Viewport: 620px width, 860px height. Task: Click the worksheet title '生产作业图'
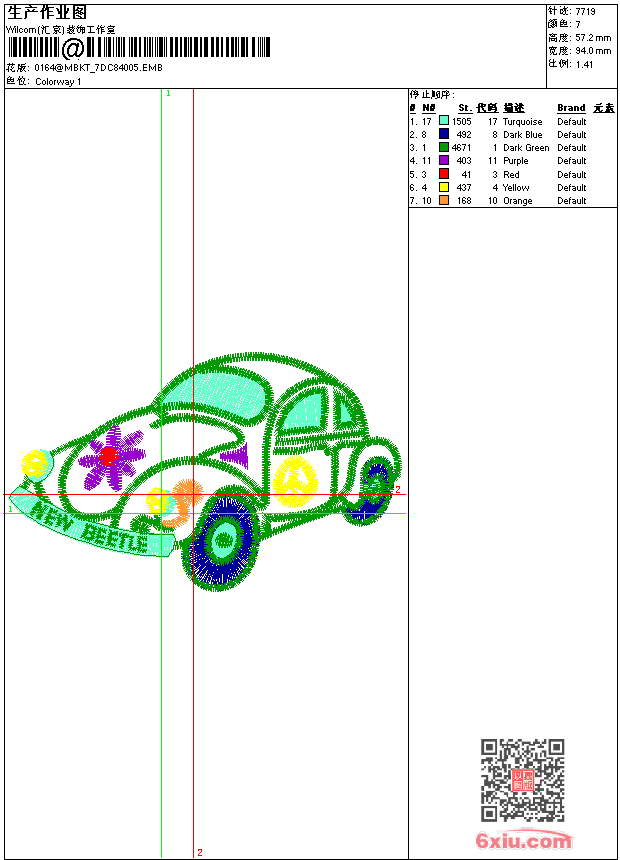47,13
